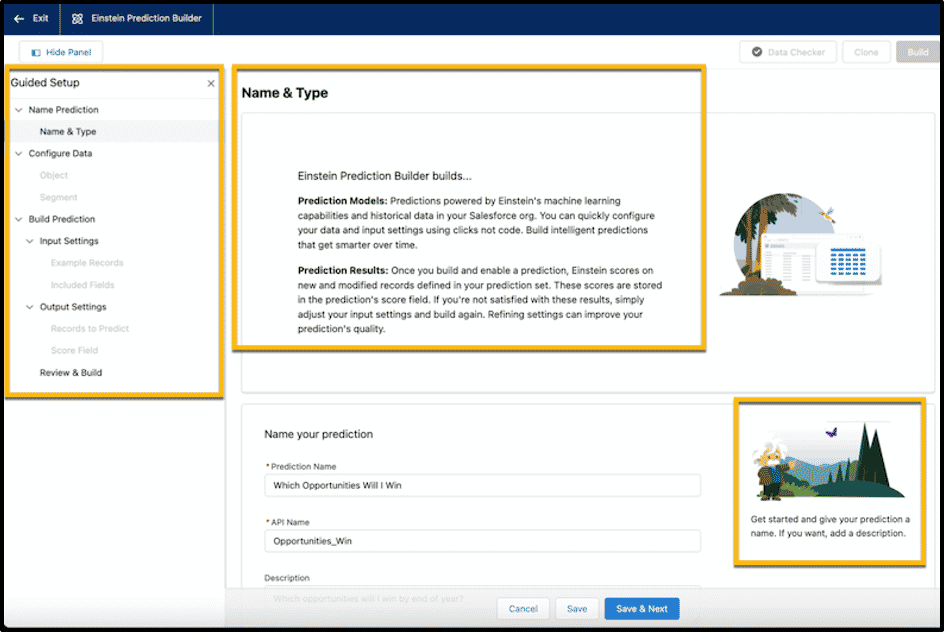Viewport: 944px width, 632px height.
Task: Click the Save button
Action: 576,608
